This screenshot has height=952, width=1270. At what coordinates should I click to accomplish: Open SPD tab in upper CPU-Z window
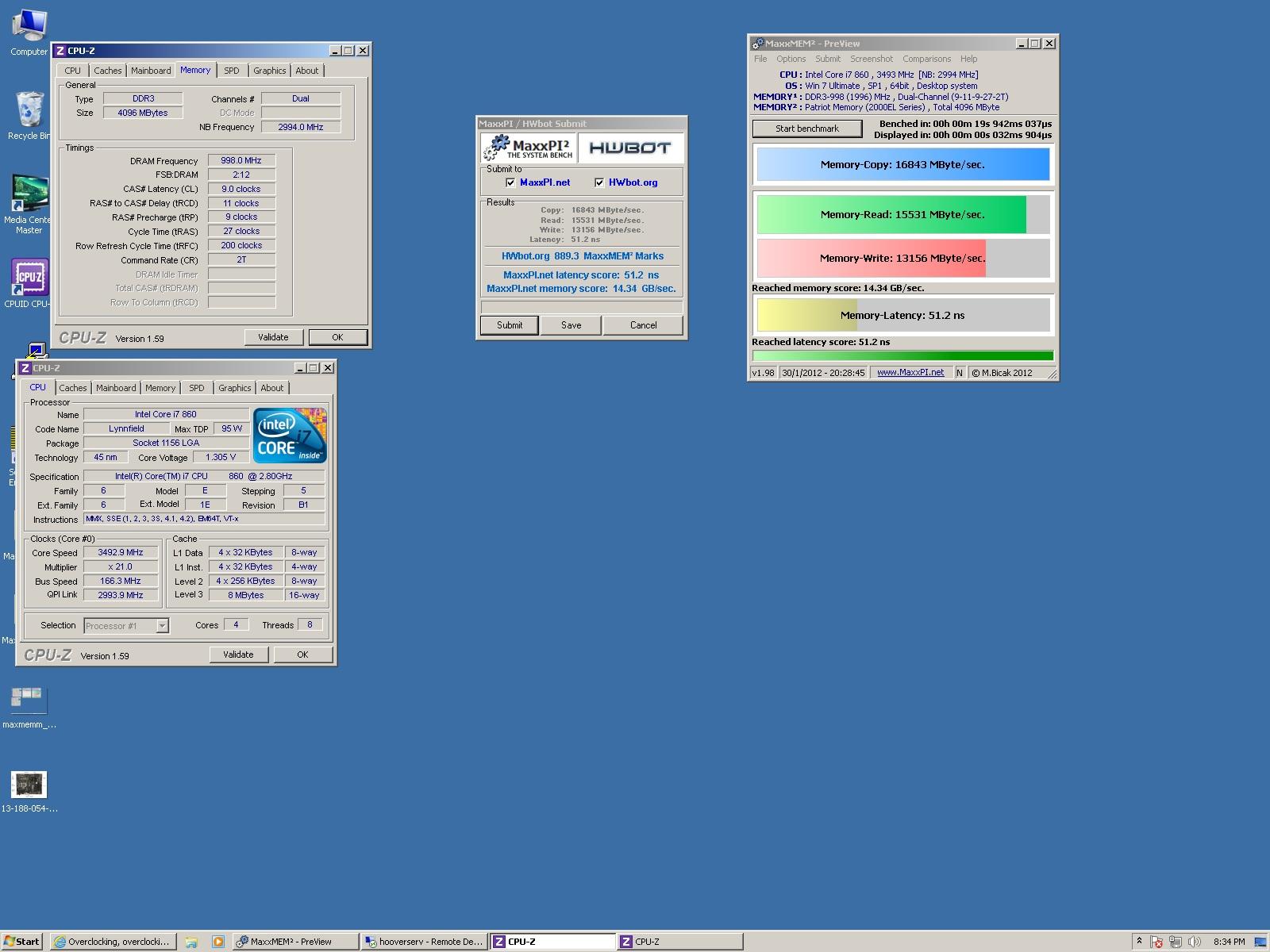click(x=232, y=71)
